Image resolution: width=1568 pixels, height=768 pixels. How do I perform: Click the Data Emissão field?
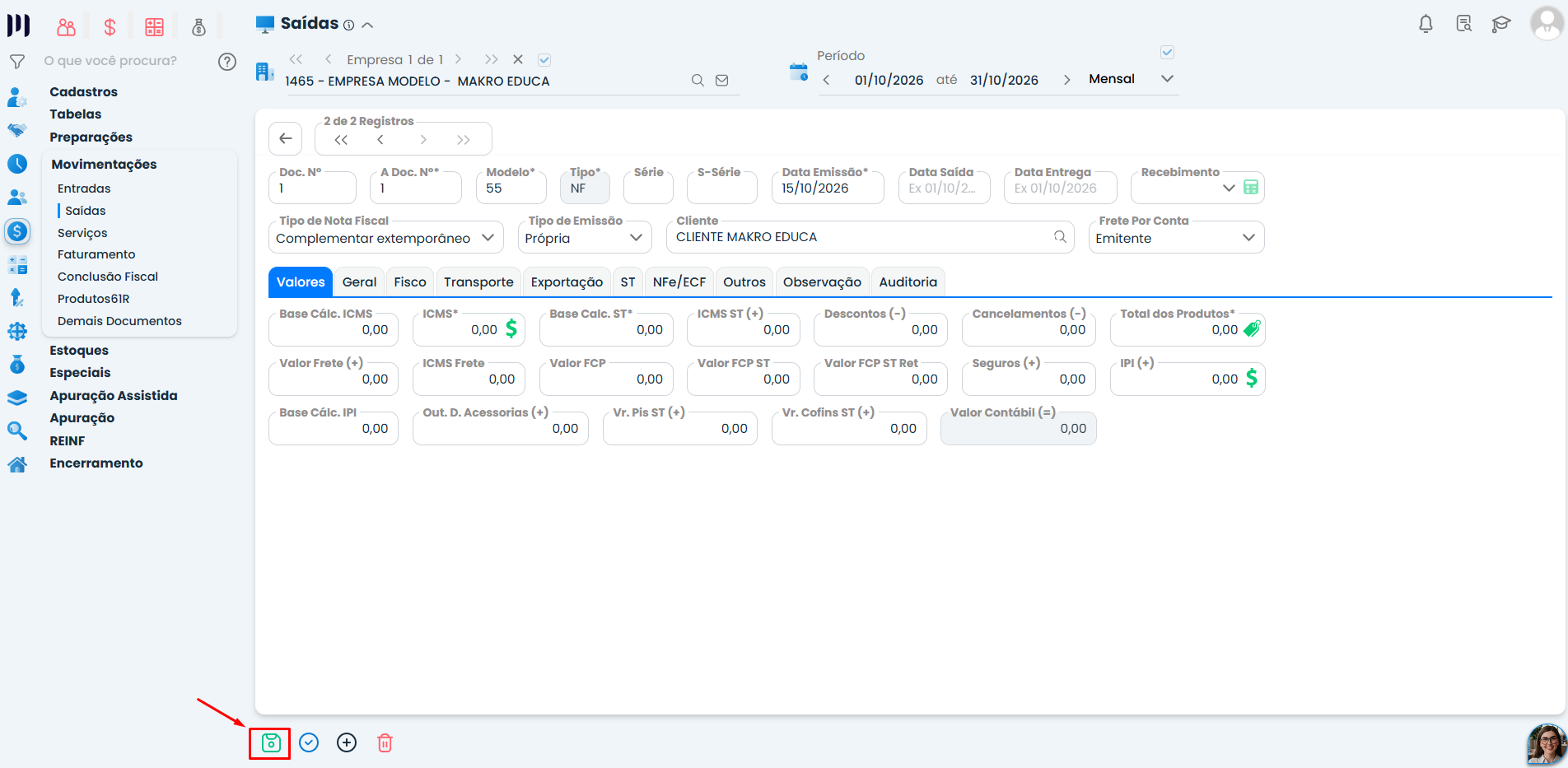(x=828, y=189)
